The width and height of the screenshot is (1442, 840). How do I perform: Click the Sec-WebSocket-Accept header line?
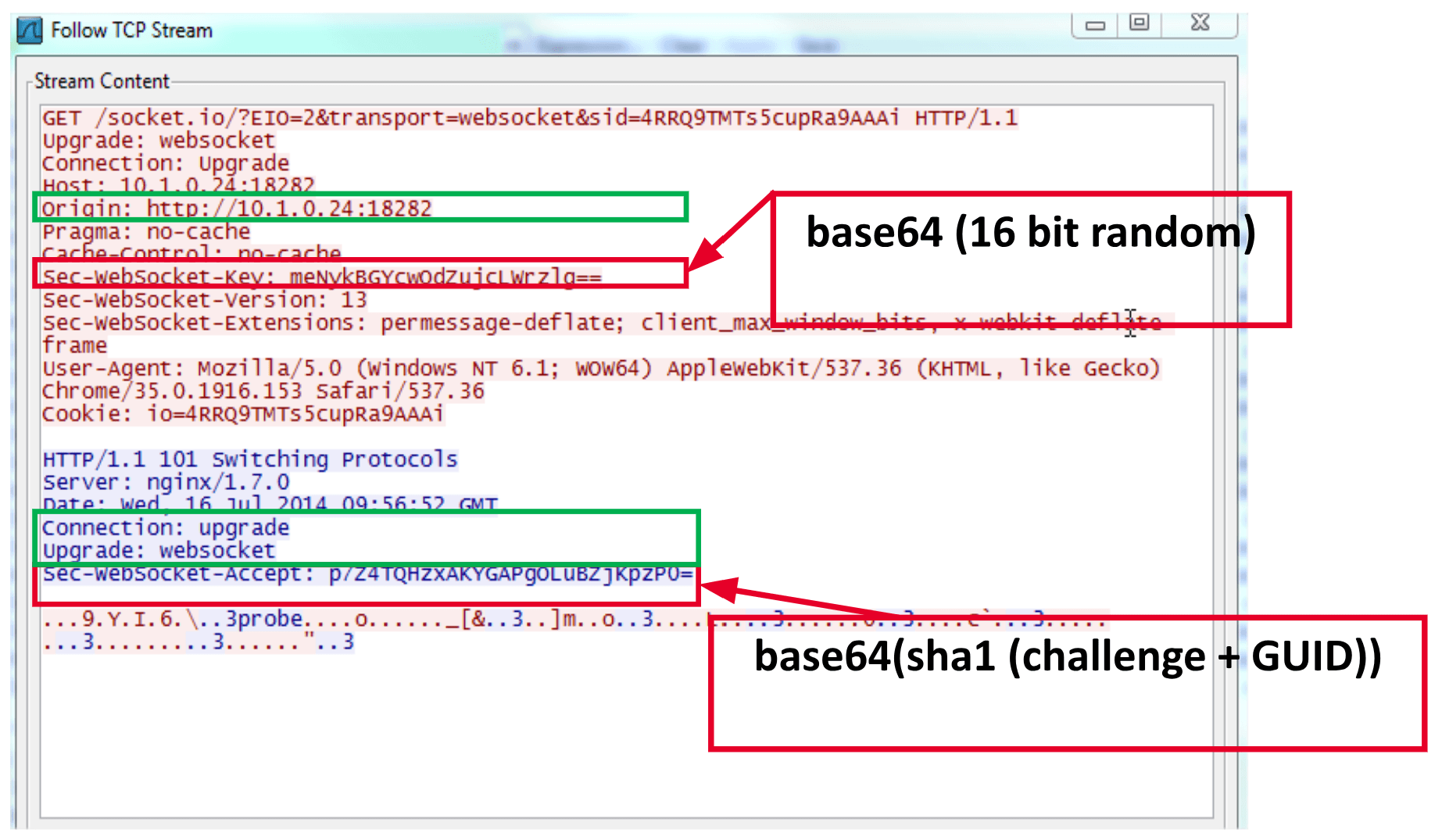367,574
